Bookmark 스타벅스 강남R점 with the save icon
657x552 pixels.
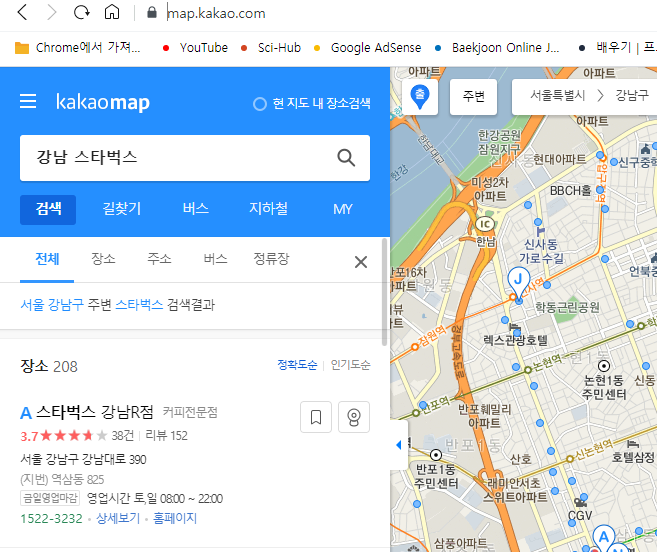[x=316, y=417]
